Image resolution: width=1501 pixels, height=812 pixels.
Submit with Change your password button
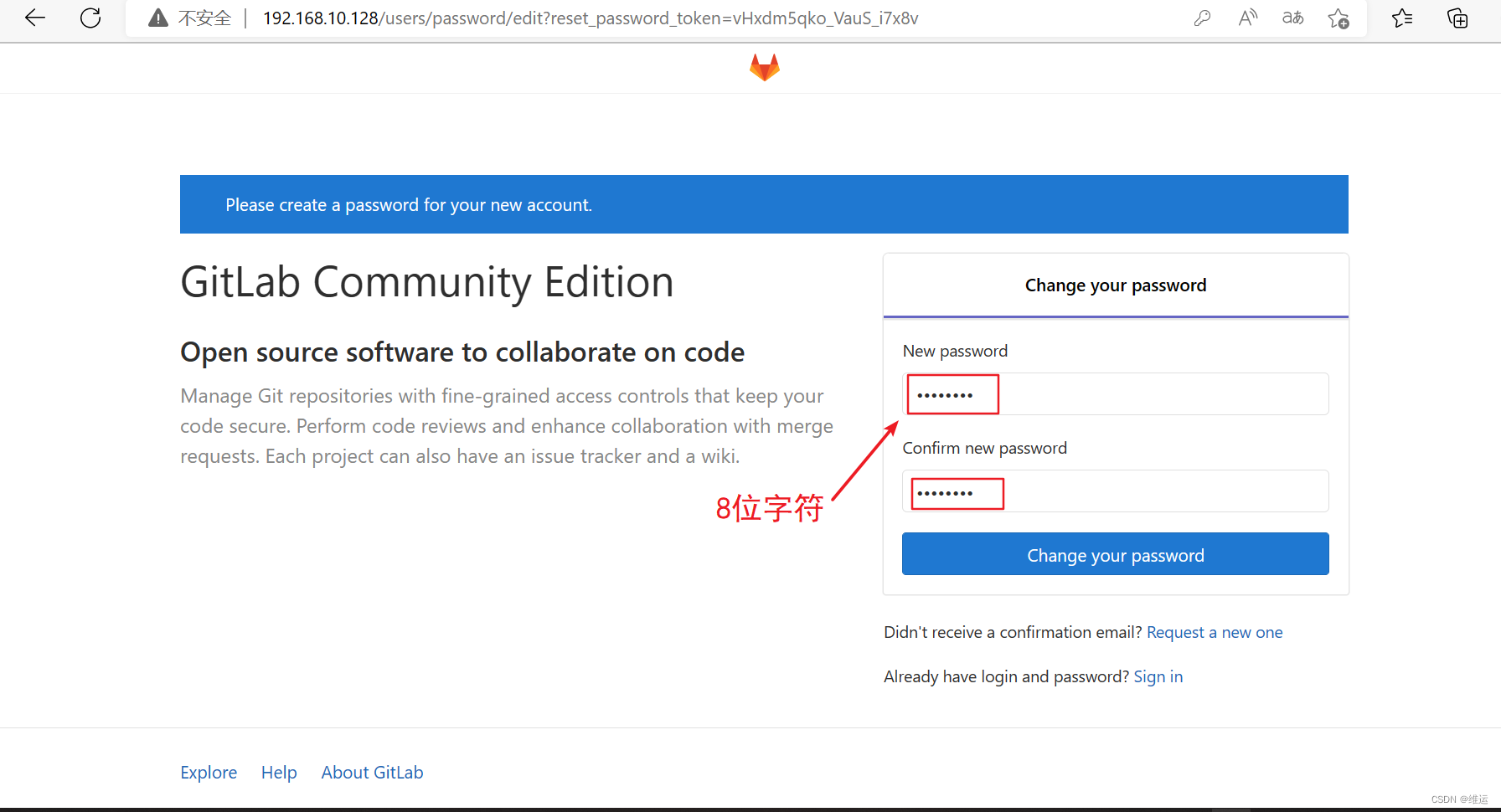pos(1115,554)
